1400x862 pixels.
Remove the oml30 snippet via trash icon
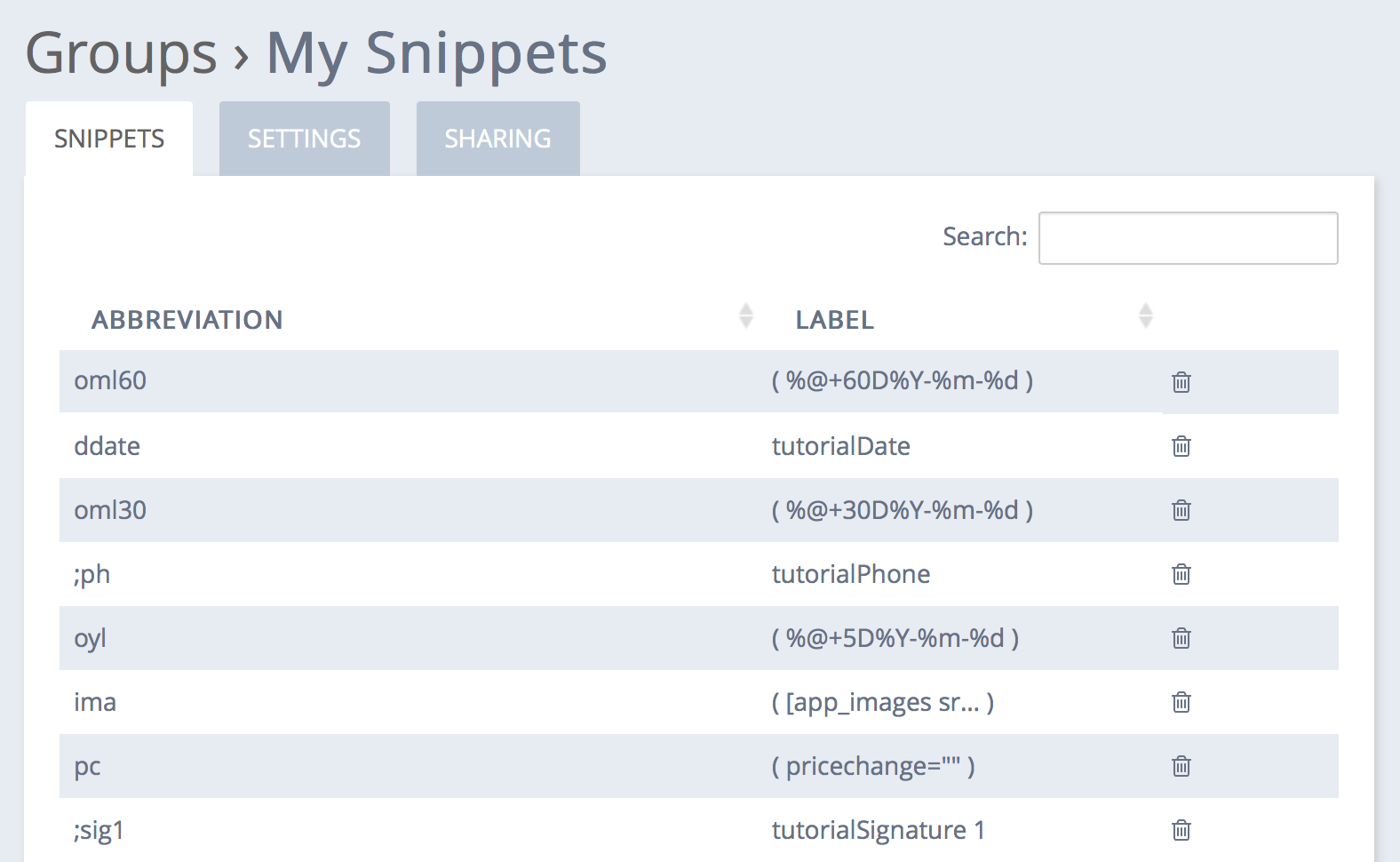click(1181, 510)
